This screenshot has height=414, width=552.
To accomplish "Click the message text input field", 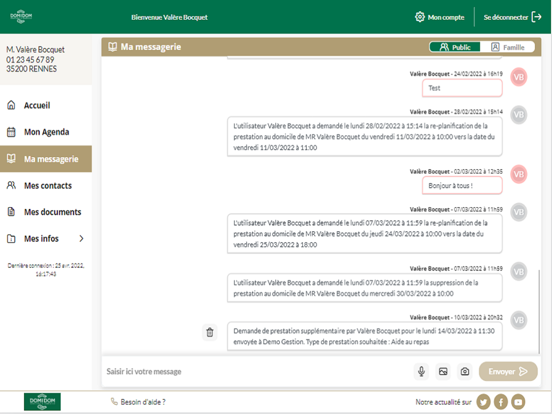I will tap(257, 371).
